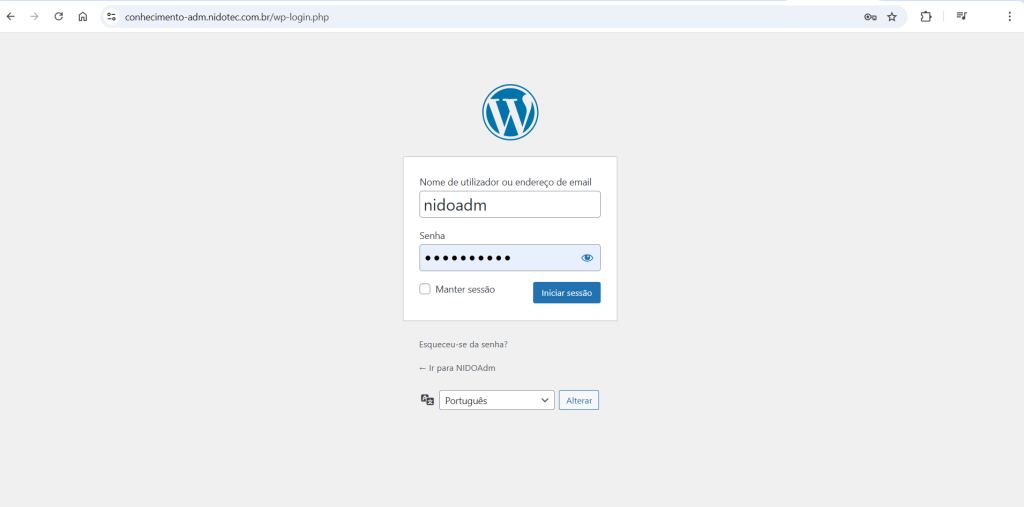Click the WordPress logo
Screen dimensions: 1024x507
pyautogui.click(x=510, y=112)
